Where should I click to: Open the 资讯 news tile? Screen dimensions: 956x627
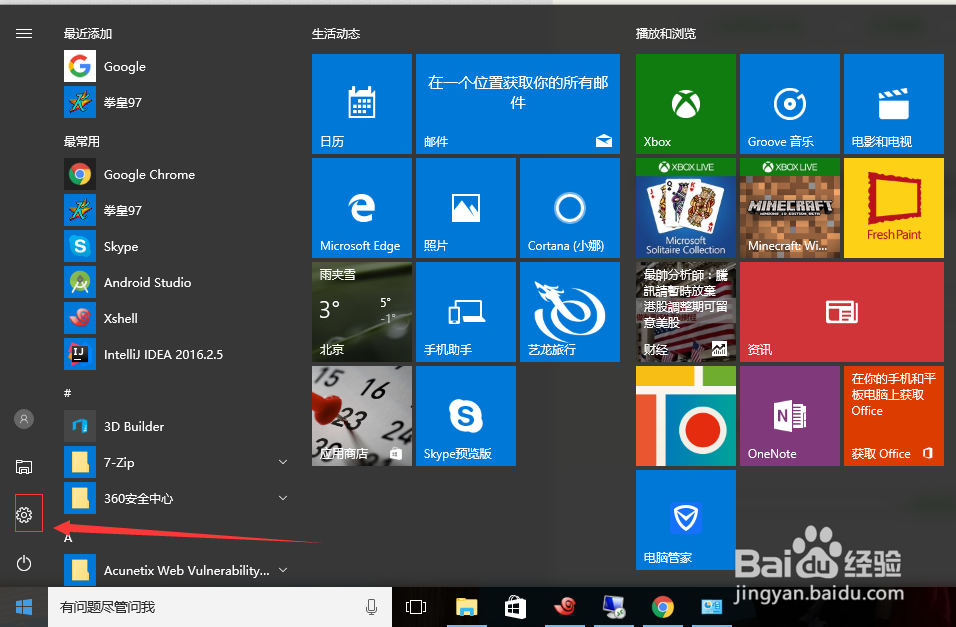[842, 312]
